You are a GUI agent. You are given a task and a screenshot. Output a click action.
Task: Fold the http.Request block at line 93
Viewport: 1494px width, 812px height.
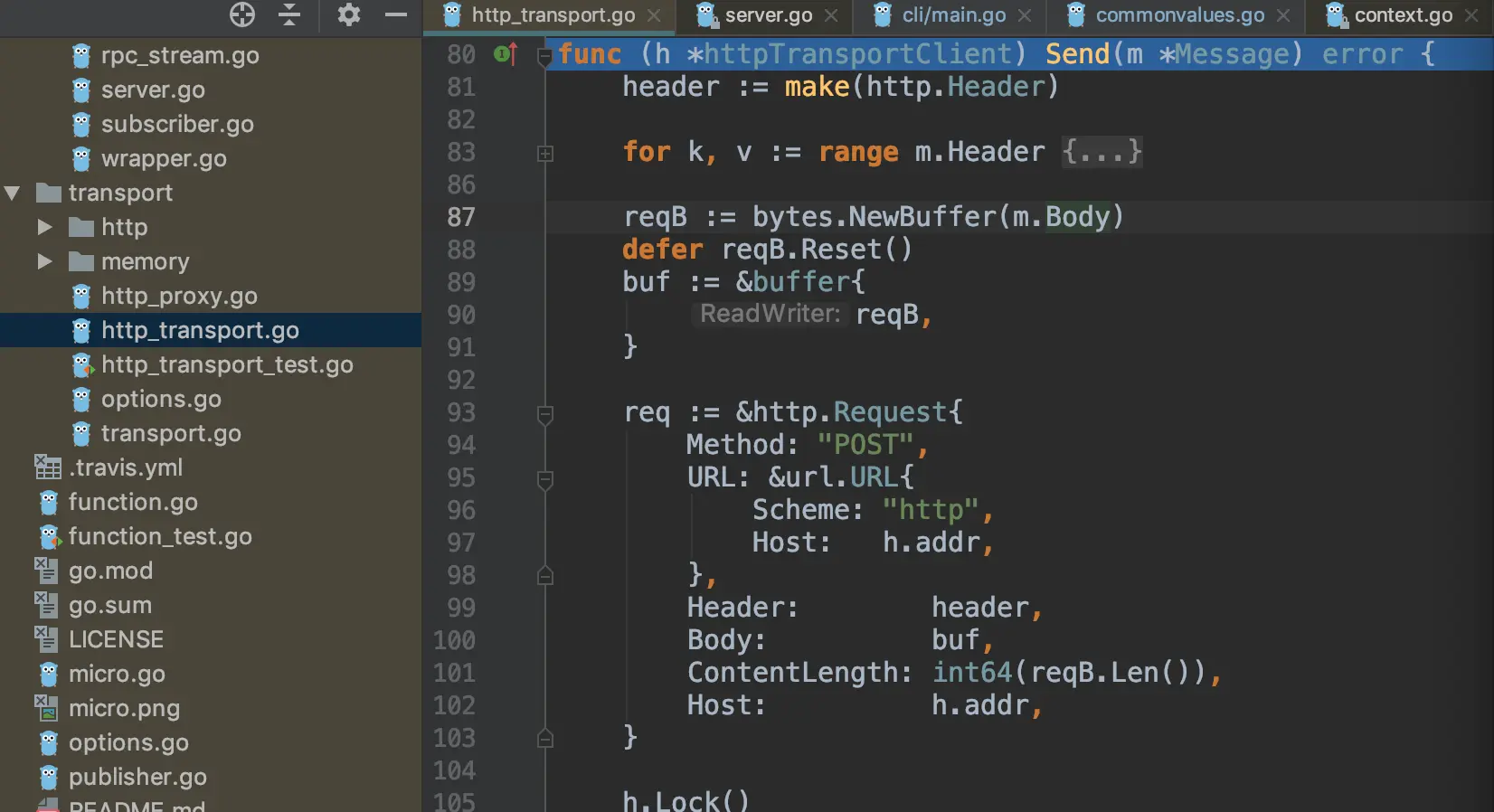point(545,414)
